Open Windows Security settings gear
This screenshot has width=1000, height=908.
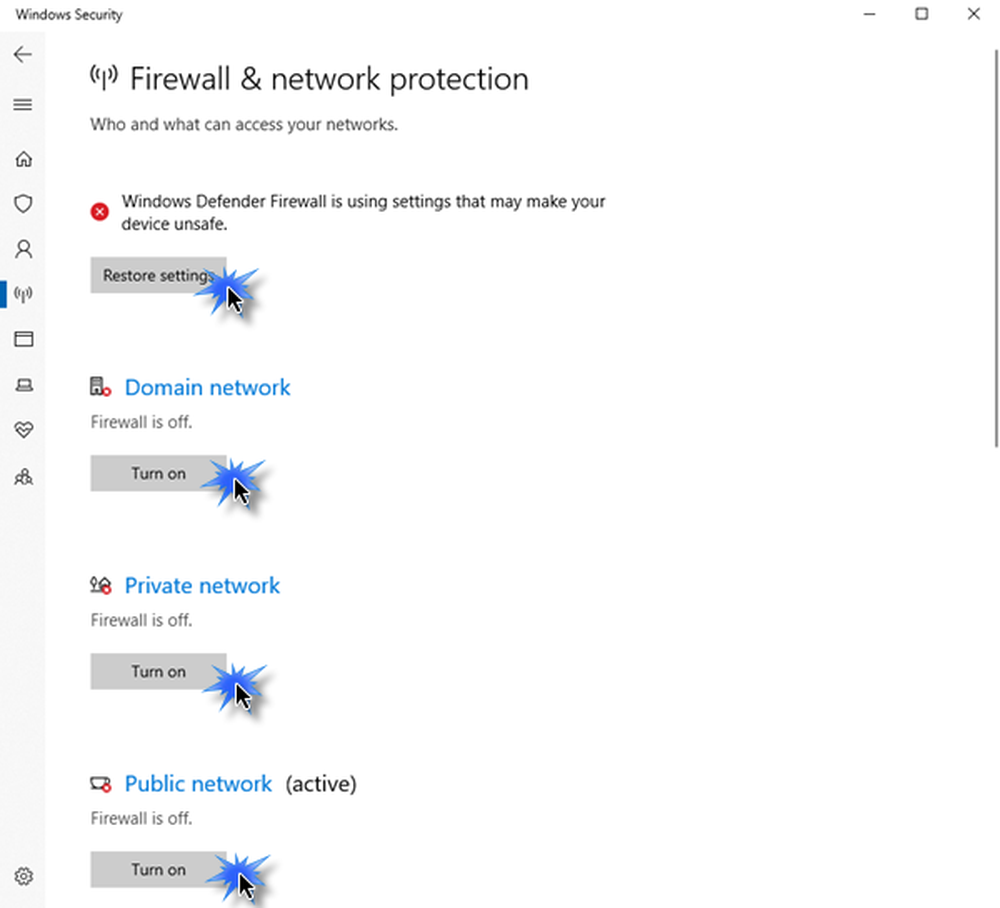[23, 875]
